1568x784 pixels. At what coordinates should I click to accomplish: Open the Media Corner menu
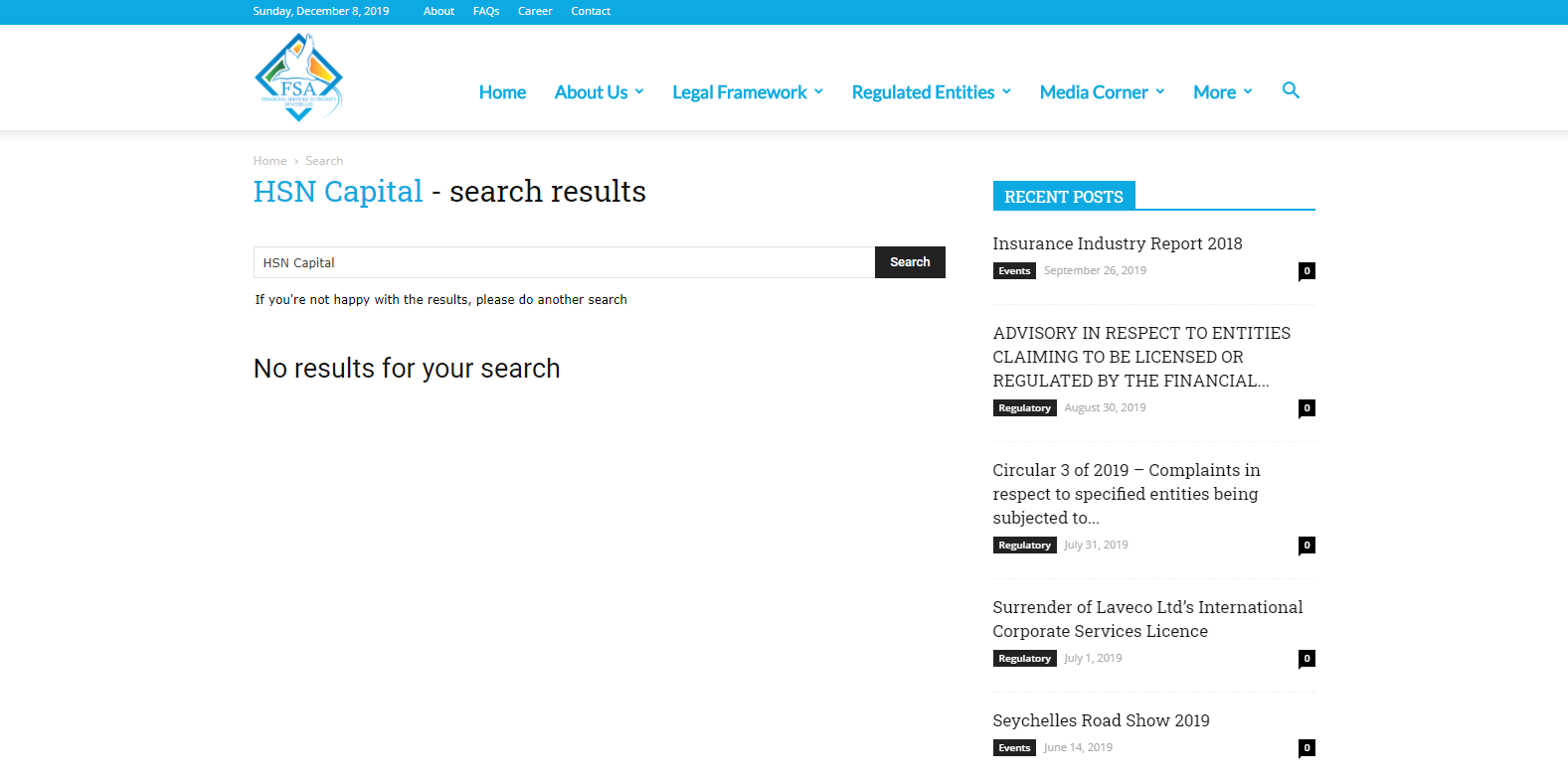pos(1094,92)
